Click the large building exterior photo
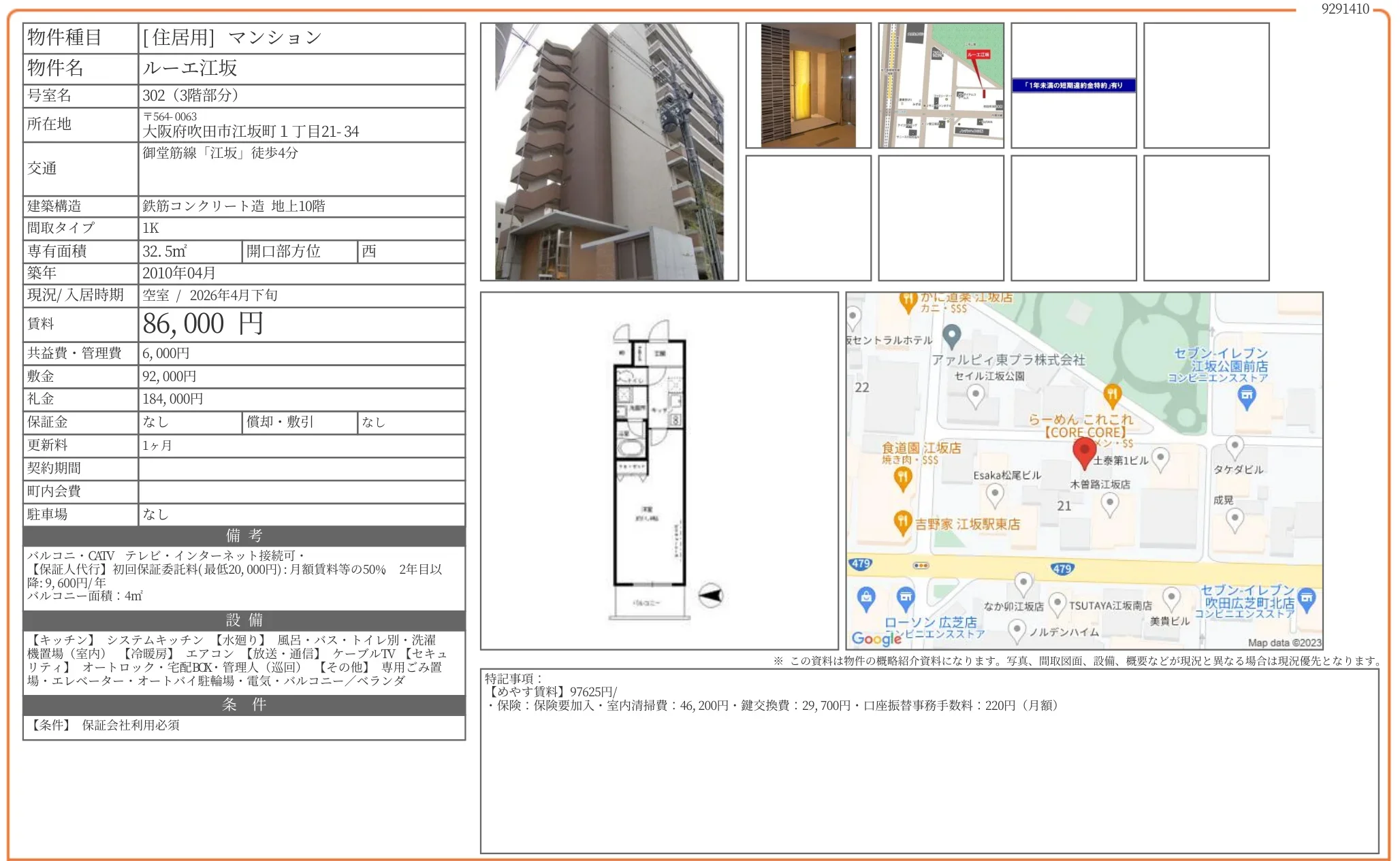This screenshot has width=1400, height=861. (609, 152)
